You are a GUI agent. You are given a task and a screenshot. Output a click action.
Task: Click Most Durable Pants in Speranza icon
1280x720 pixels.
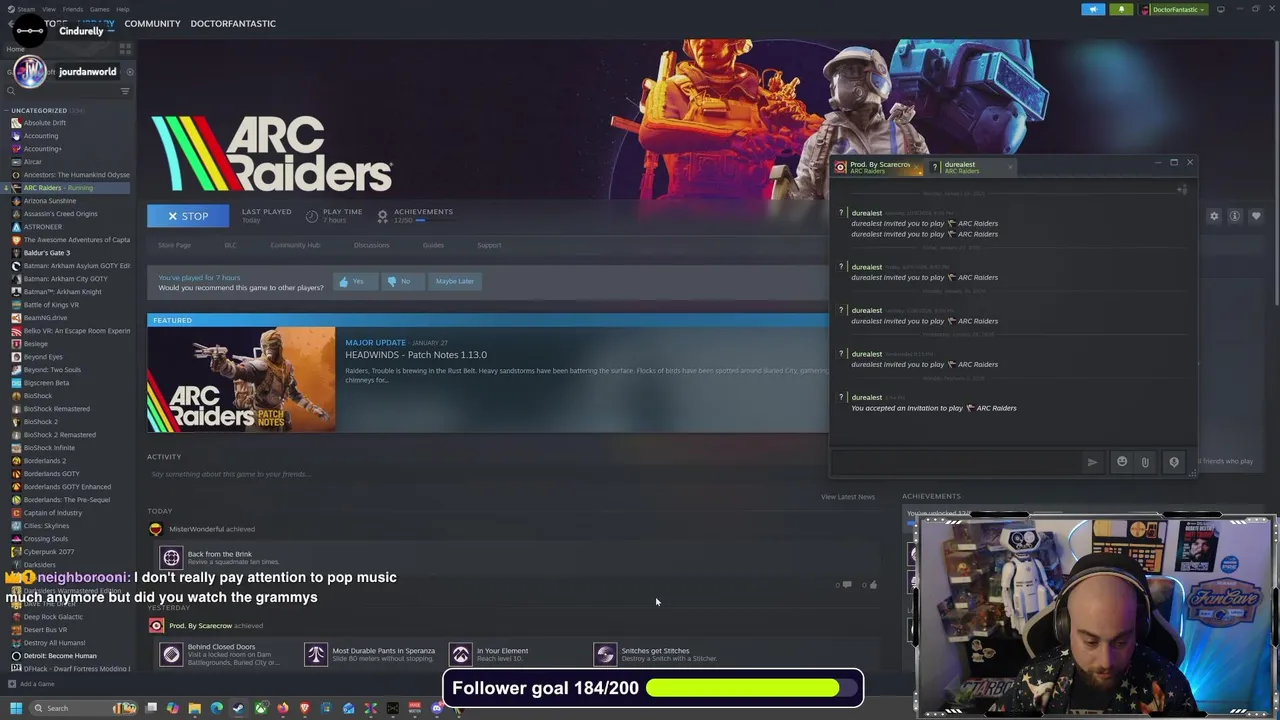tap(315, 654)
